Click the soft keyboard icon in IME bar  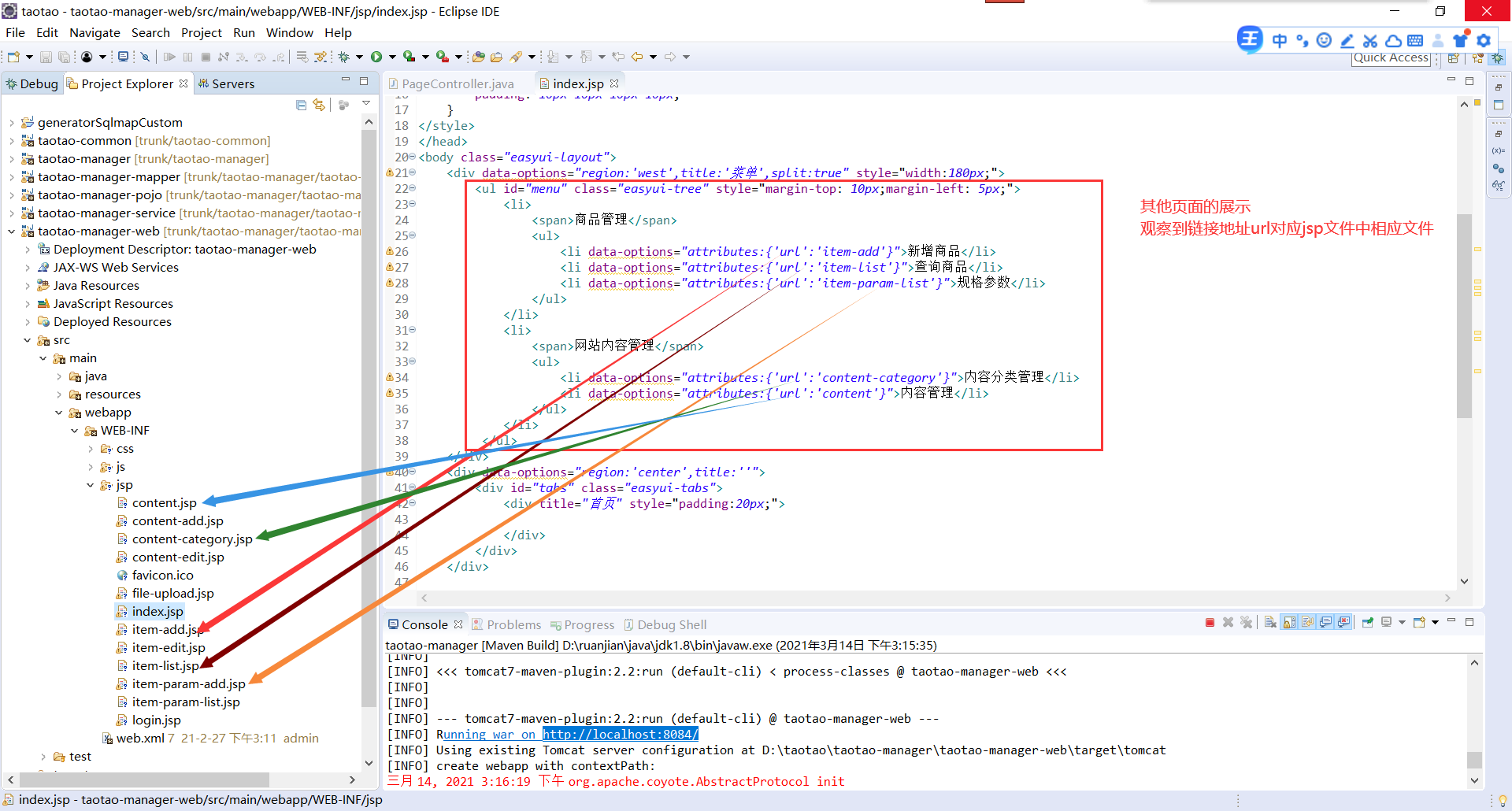point(1415,40)
